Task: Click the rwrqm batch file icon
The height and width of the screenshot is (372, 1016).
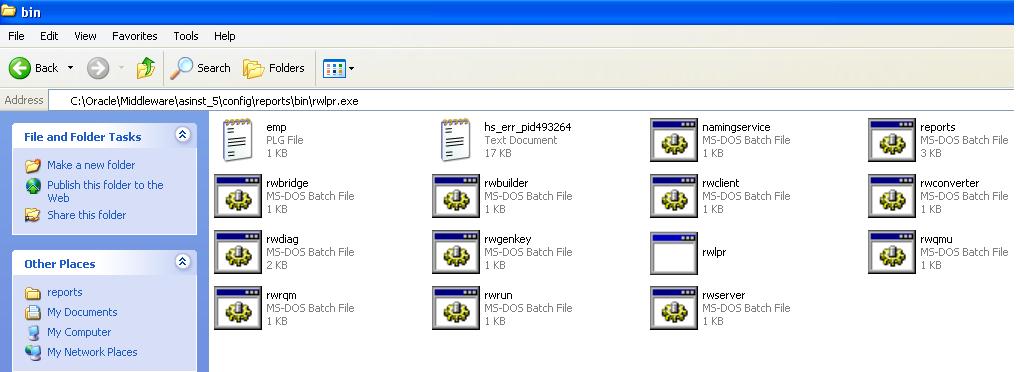Action: [x=238, y=308]
